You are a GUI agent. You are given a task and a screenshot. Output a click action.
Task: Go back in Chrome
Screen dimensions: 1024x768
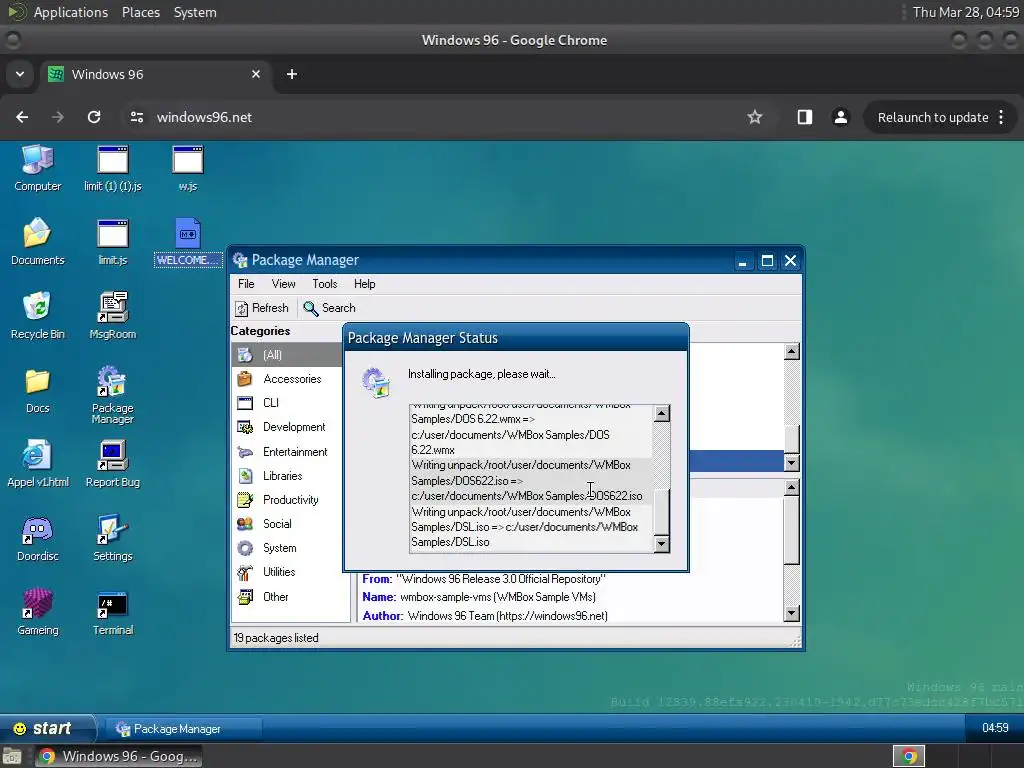[x=22, y=118]
